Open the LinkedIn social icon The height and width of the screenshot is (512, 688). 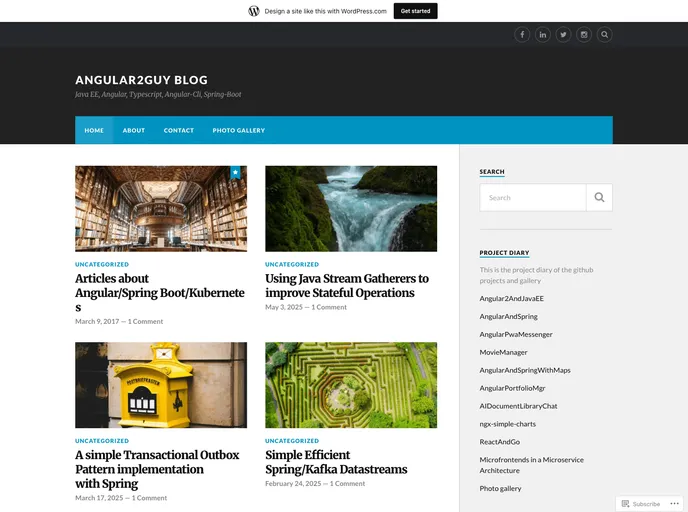pyautogui.click(x=542, y=35)
